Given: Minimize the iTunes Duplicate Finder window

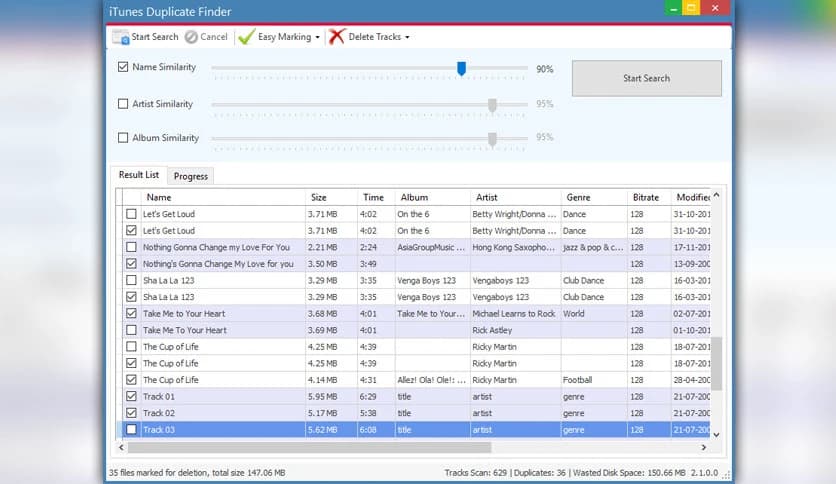Looking at the screenshot, I should pyautogui.click(x=673, y=7).
